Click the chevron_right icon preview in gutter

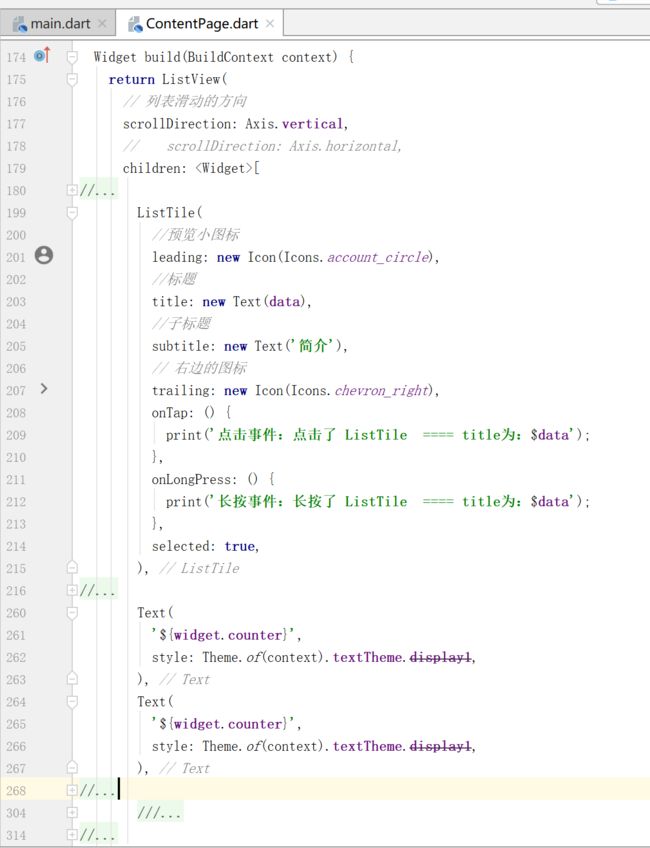pos(43,389)
